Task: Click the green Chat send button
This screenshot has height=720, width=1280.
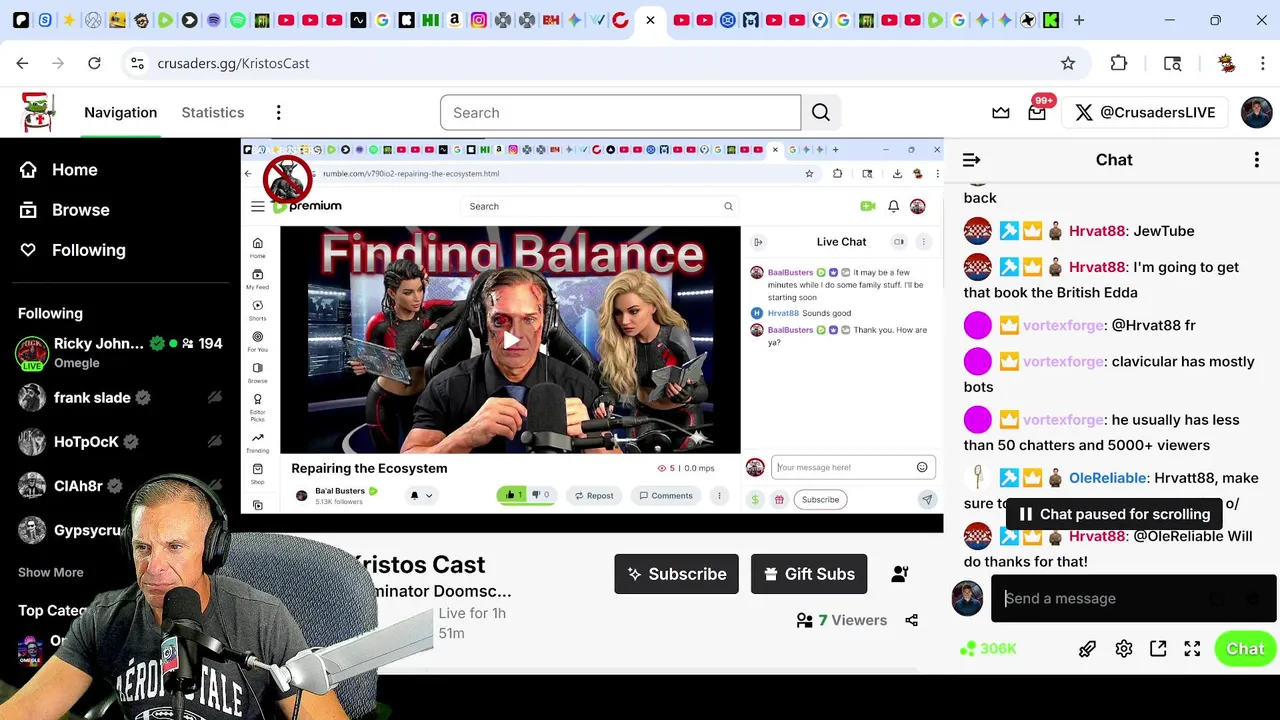Action: point(1245,649)
